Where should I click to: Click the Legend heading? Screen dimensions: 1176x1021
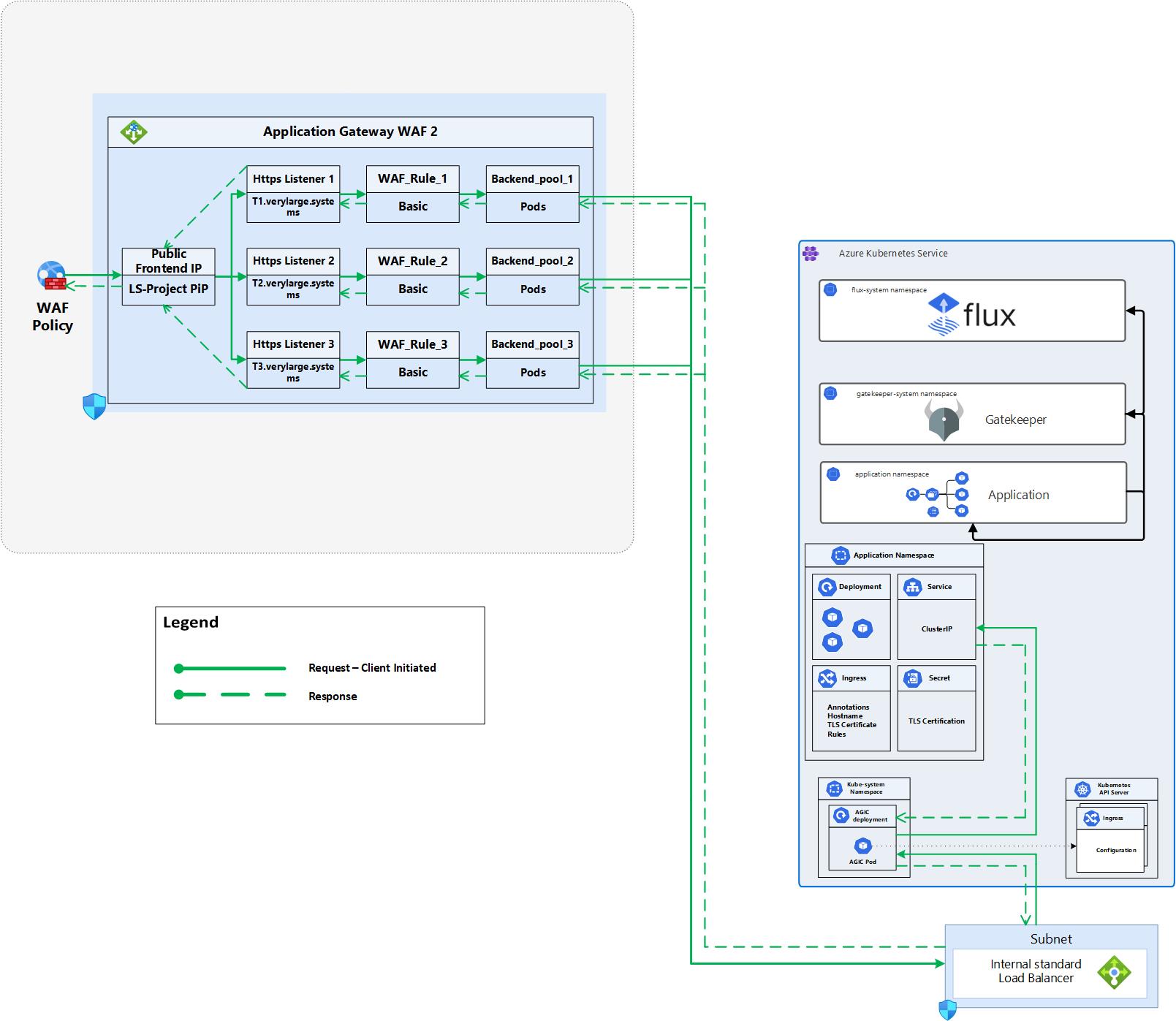click(190, 622)
